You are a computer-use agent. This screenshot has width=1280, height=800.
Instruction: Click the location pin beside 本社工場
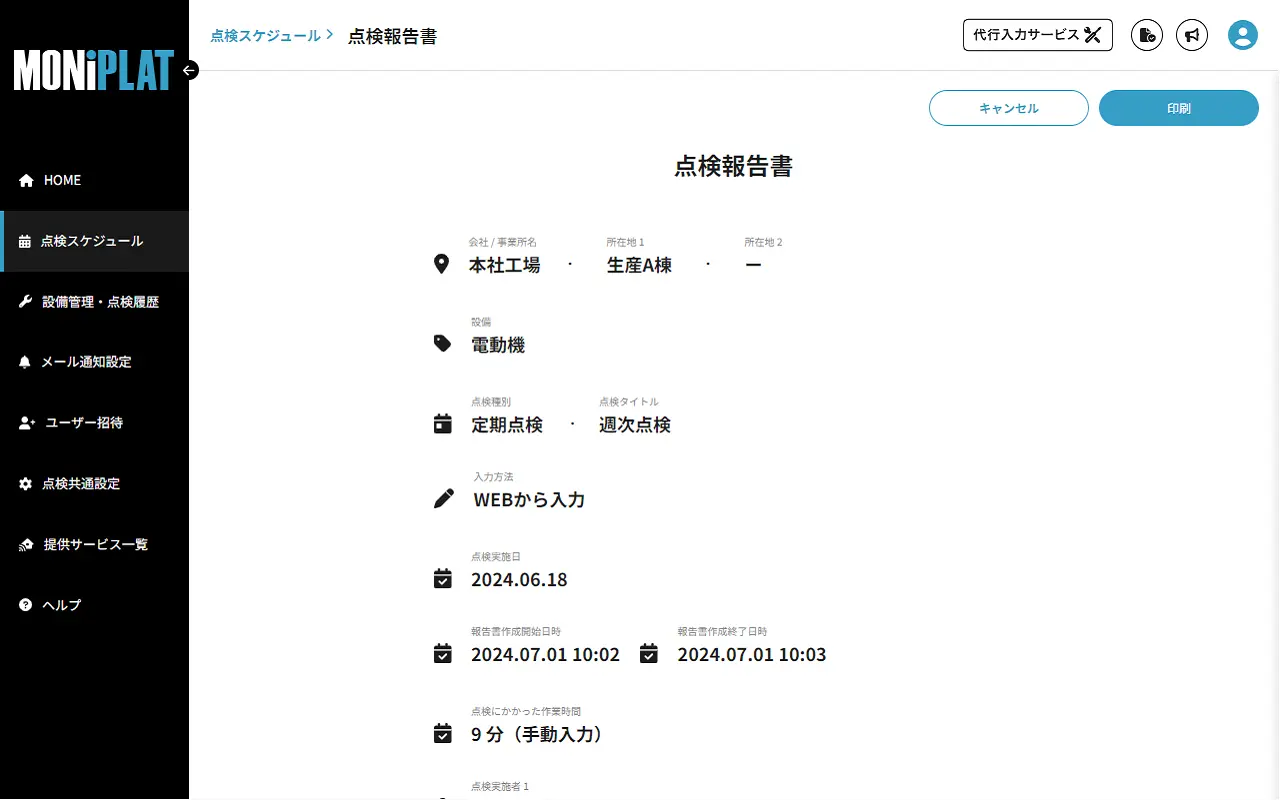coord(443,263)
